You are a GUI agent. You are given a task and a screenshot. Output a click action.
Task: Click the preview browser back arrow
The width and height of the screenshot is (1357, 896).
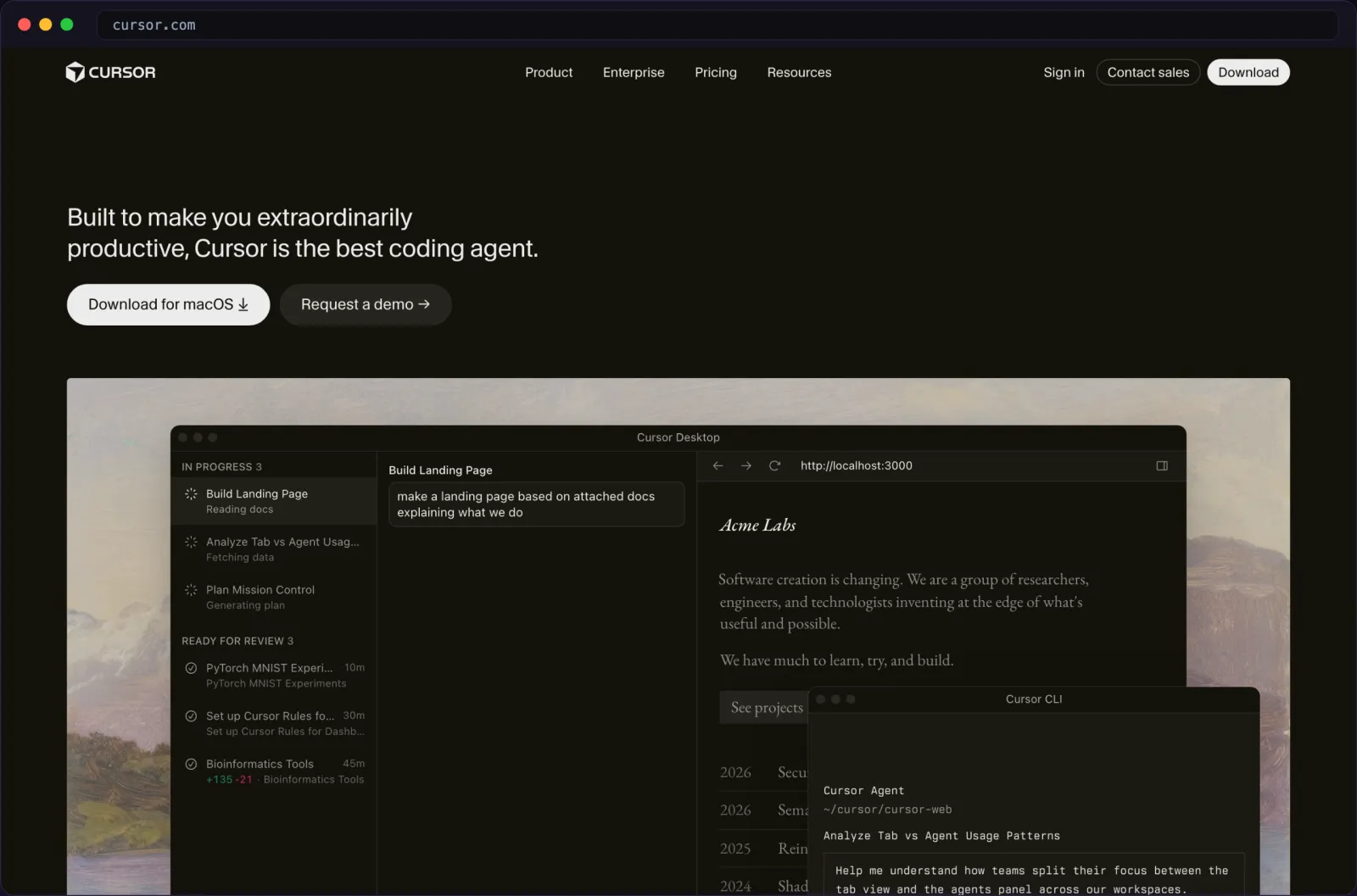[718, 465]
